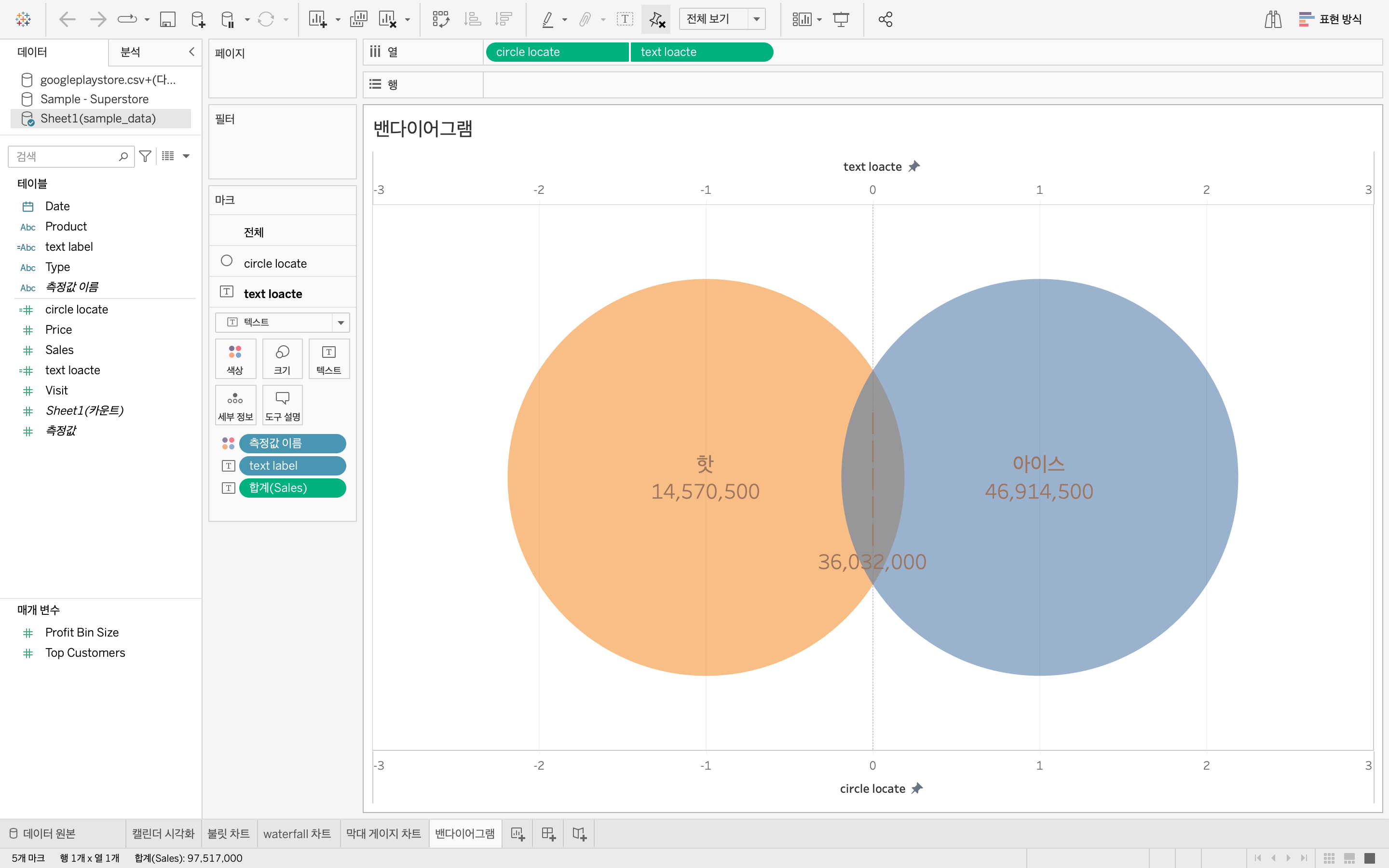Click the new dashboard icon
Screen dimensions: 1389x868
(x=548, y=834)
